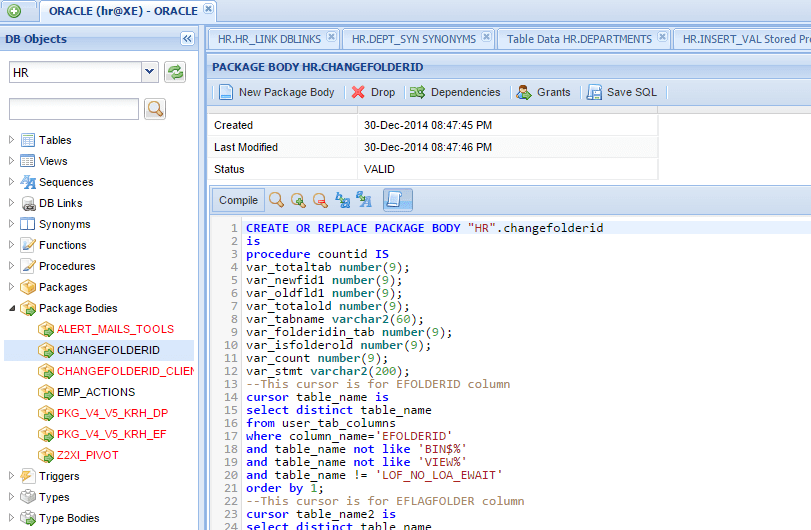Screen dimensions: 811x530
Task: Select the Created date value
Action: tap(428, 125)
